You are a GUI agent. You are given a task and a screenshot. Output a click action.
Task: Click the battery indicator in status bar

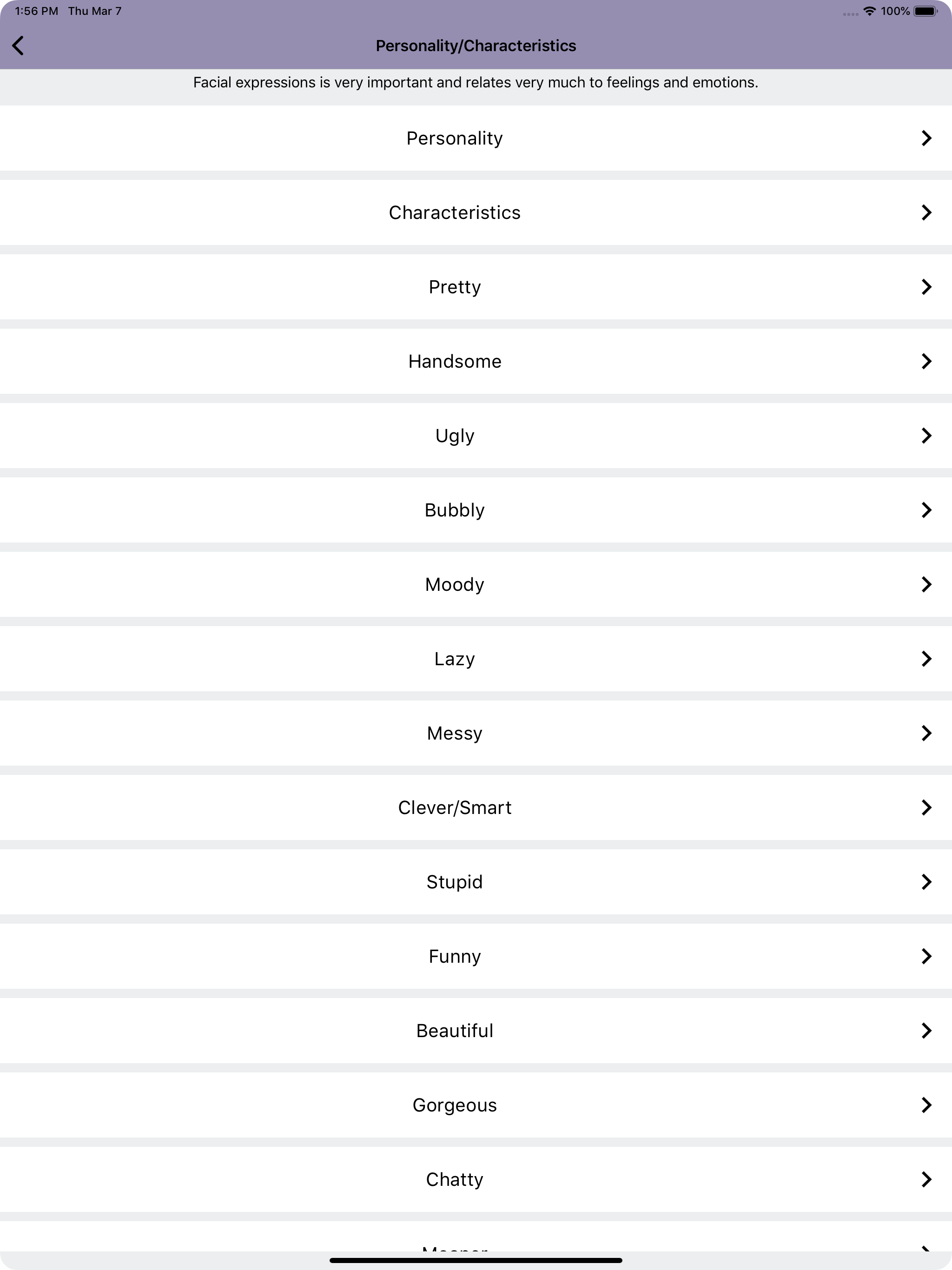tap(925, 11)
